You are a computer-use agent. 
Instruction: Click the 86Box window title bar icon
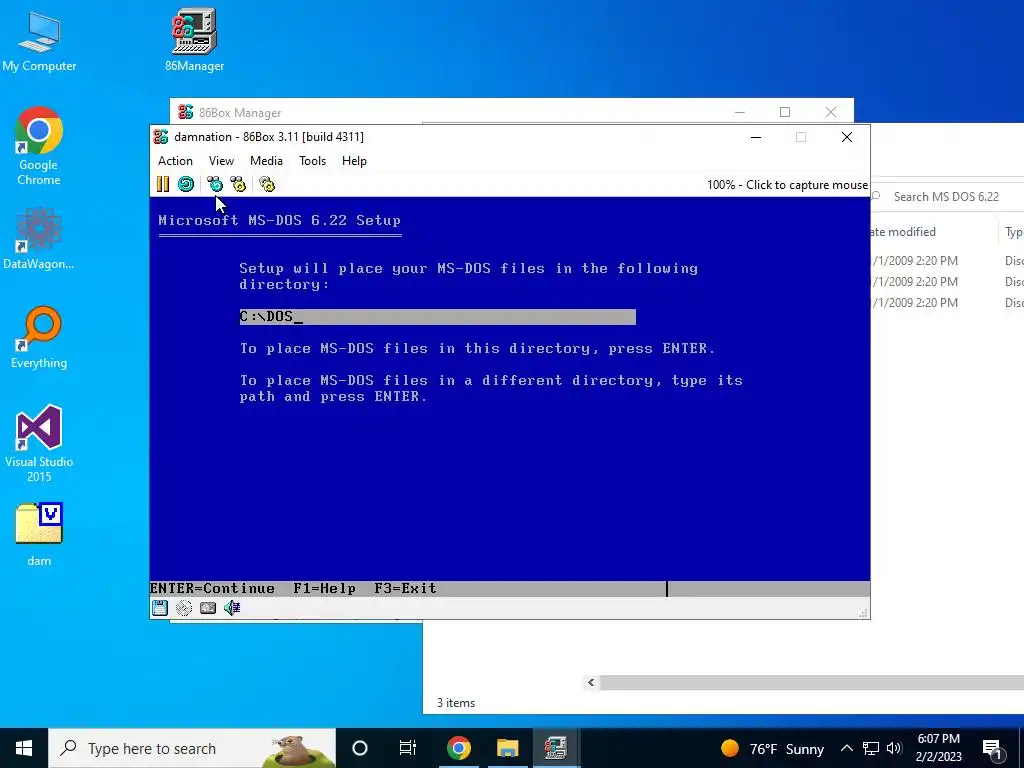tap(161, 136)
